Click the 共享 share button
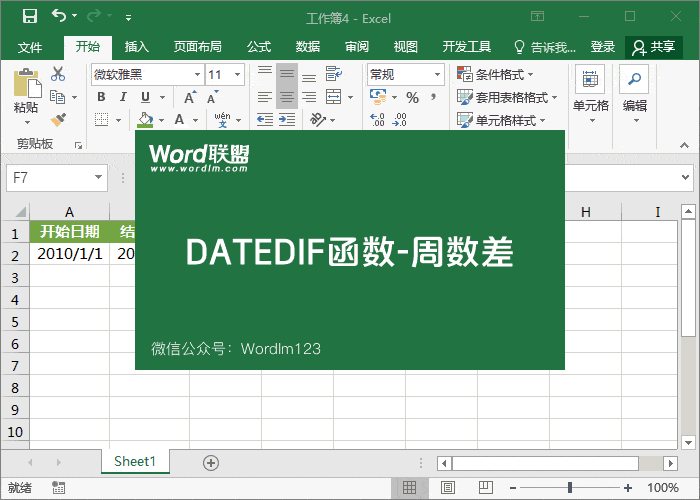This screenshot has width=700, height=500. click(654, 47)
